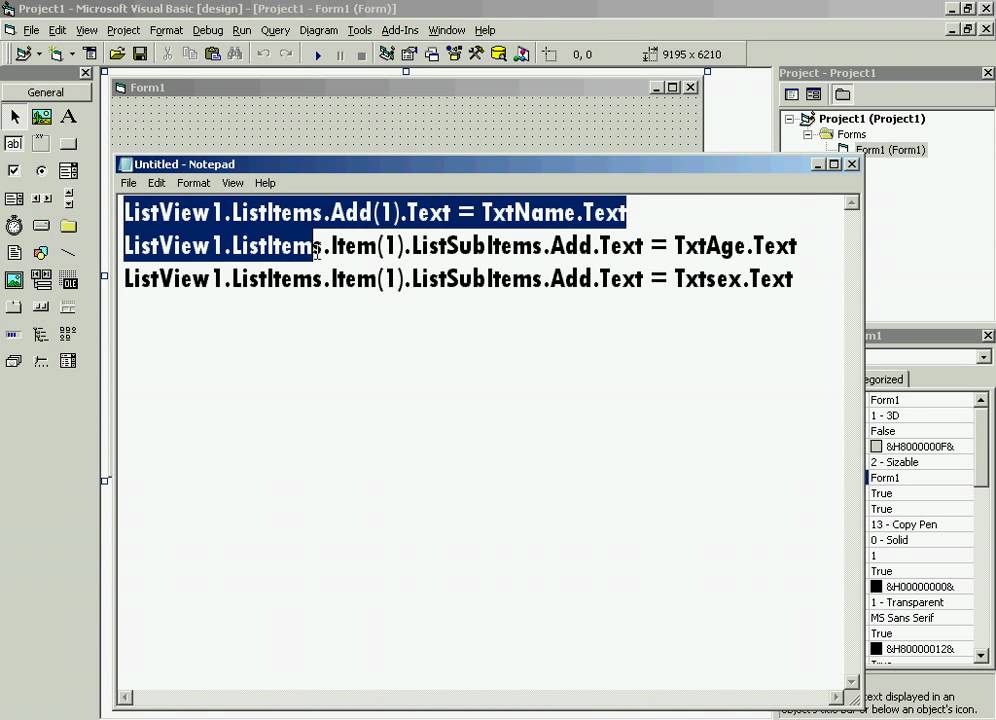
Task: Click the End stop icon in toolbar
Action: pyautogui.click(x=361, y=55)
